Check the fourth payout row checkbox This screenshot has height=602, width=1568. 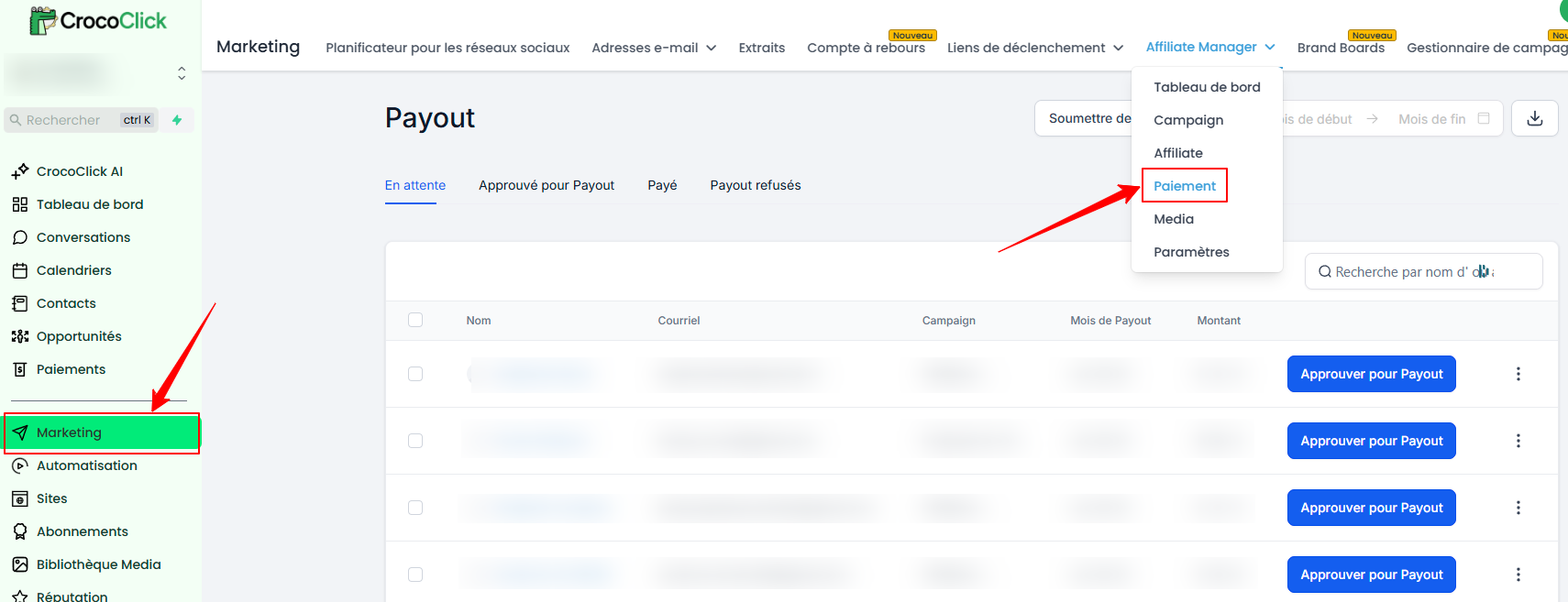click(x=415, y=575)
